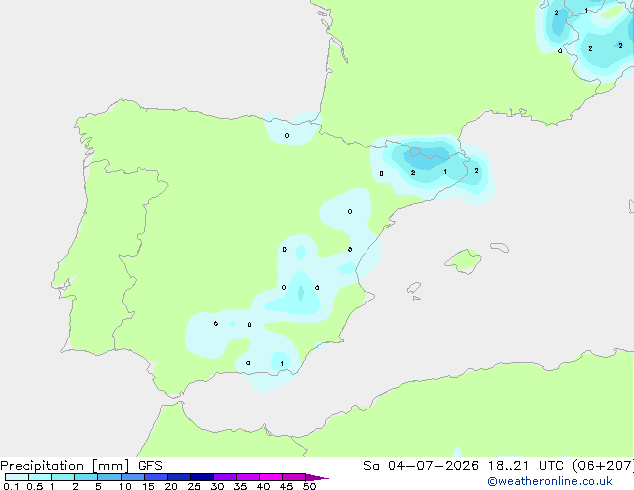Click the legend value '0.5'
The image size is (634, 490).
[34, 486]
